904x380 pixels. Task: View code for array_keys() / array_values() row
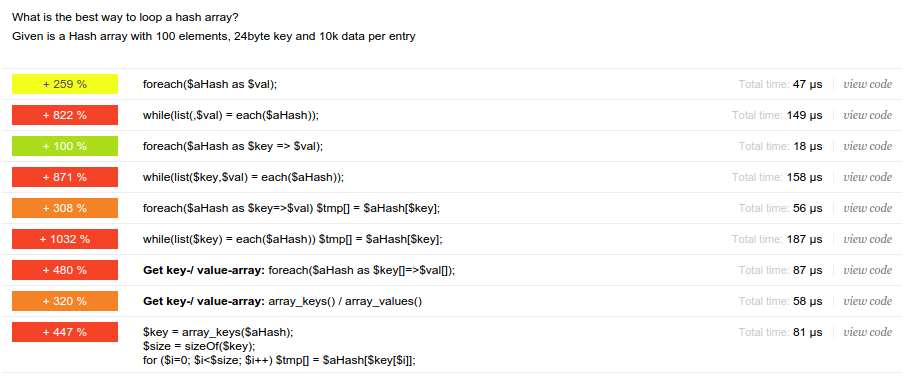pos(868,301)
